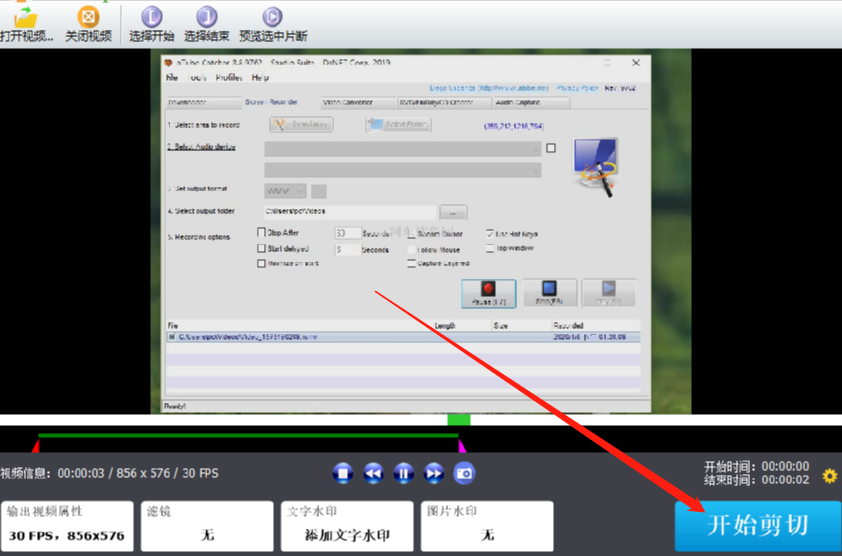
Task: Take a snapshot with camera icon
Action: tap(464, 473)
